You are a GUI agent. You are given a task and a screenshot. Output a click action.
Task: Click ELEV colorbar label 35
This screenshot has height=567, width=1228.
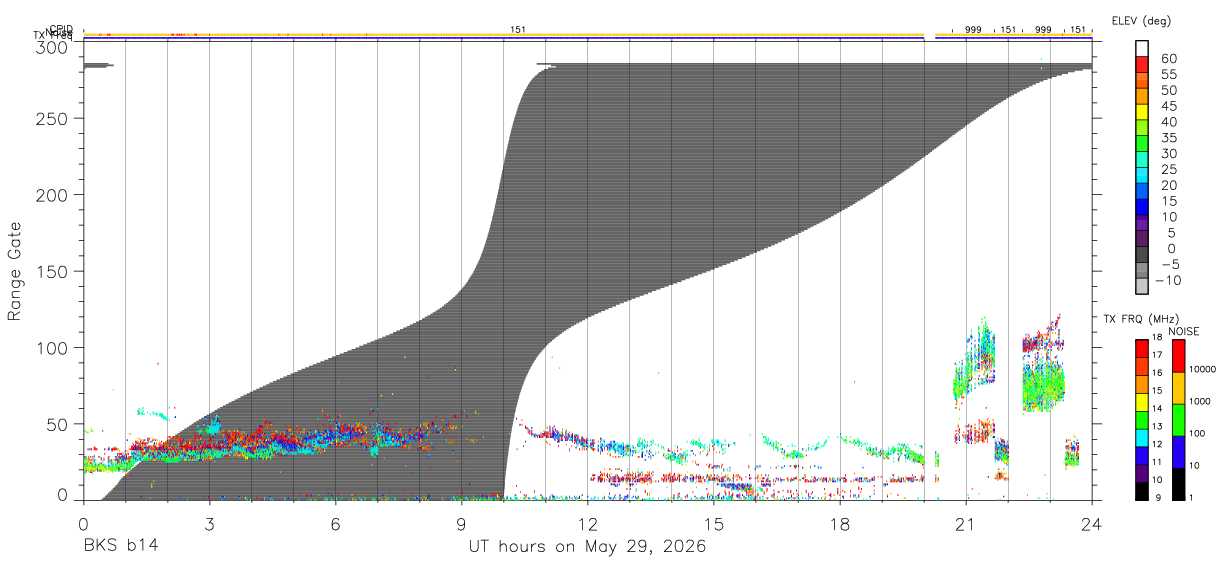coord(1170,138)
